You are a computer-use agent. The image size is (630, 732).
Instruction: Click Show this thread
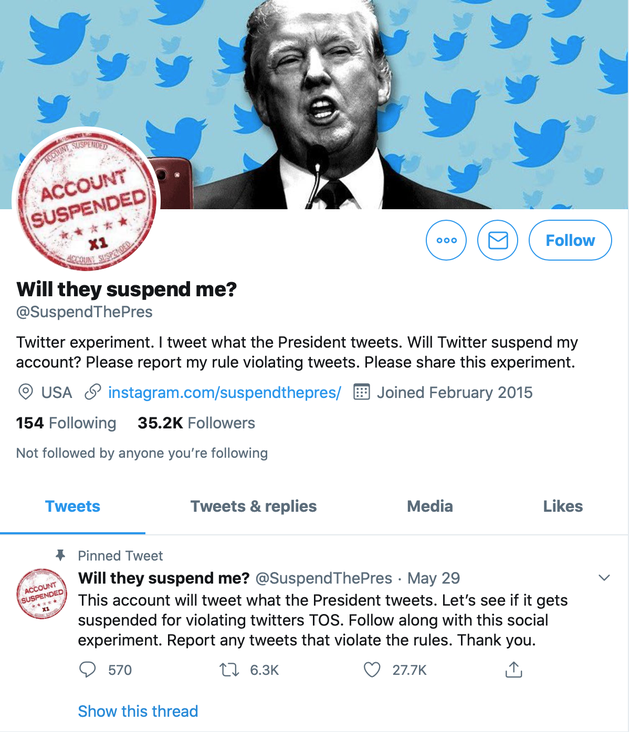138,711
